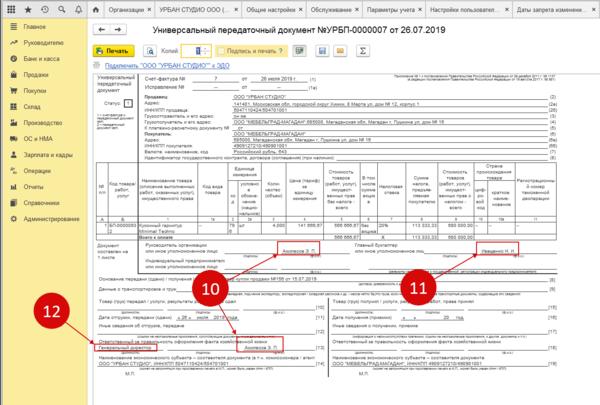
Task: Switch to the Организации tab
Action: pyautogui.click(x=126, y=10)
